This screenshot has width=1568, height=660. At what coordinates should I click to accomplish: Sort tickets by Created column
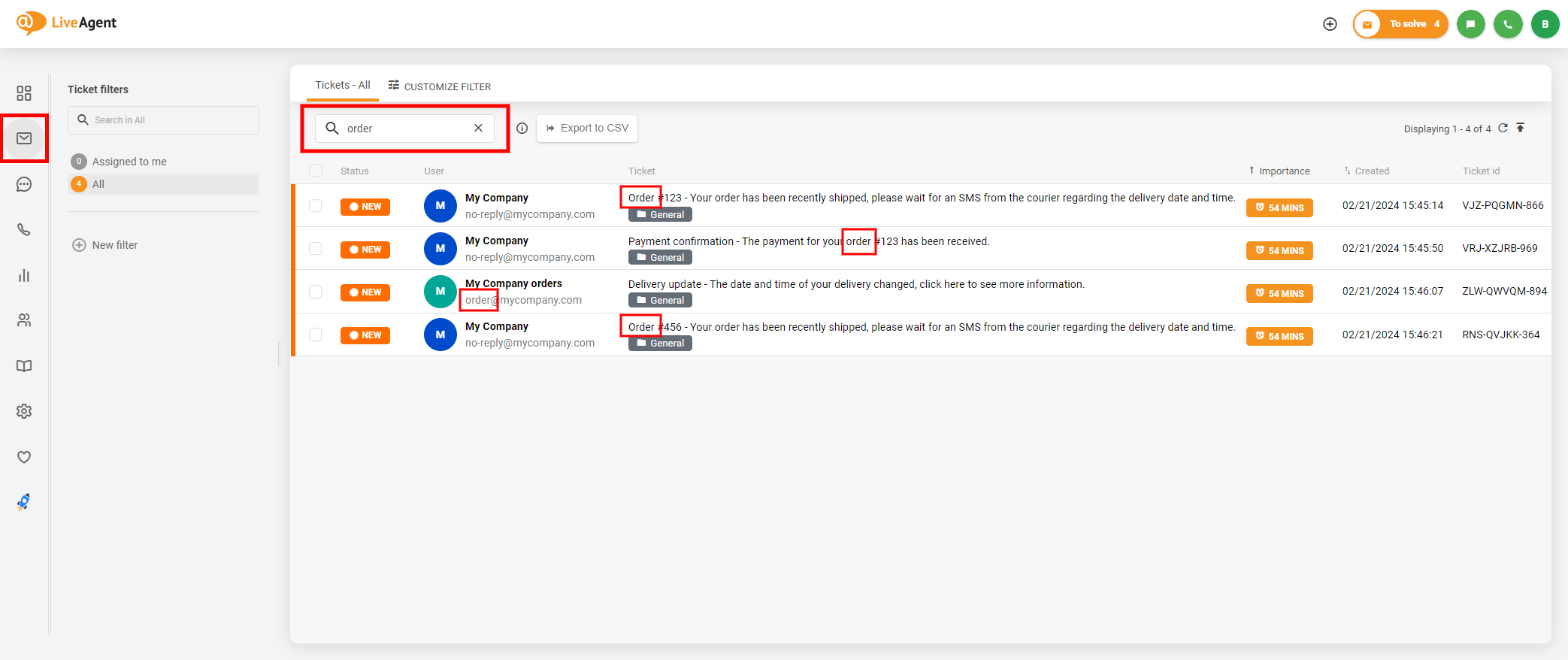click(x=1371, y=171)
